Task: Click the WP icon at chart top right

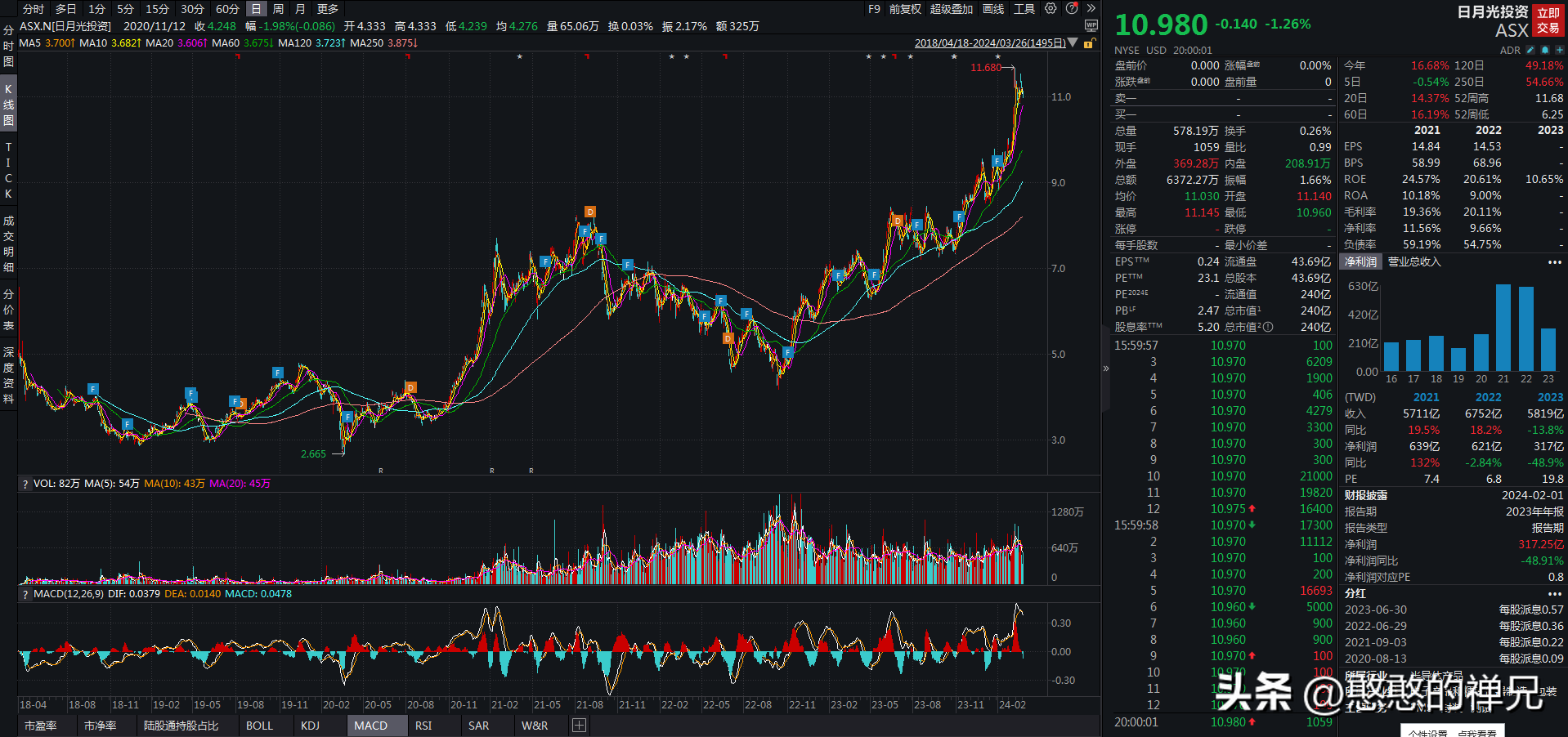Action: [x=1091, y=26]
